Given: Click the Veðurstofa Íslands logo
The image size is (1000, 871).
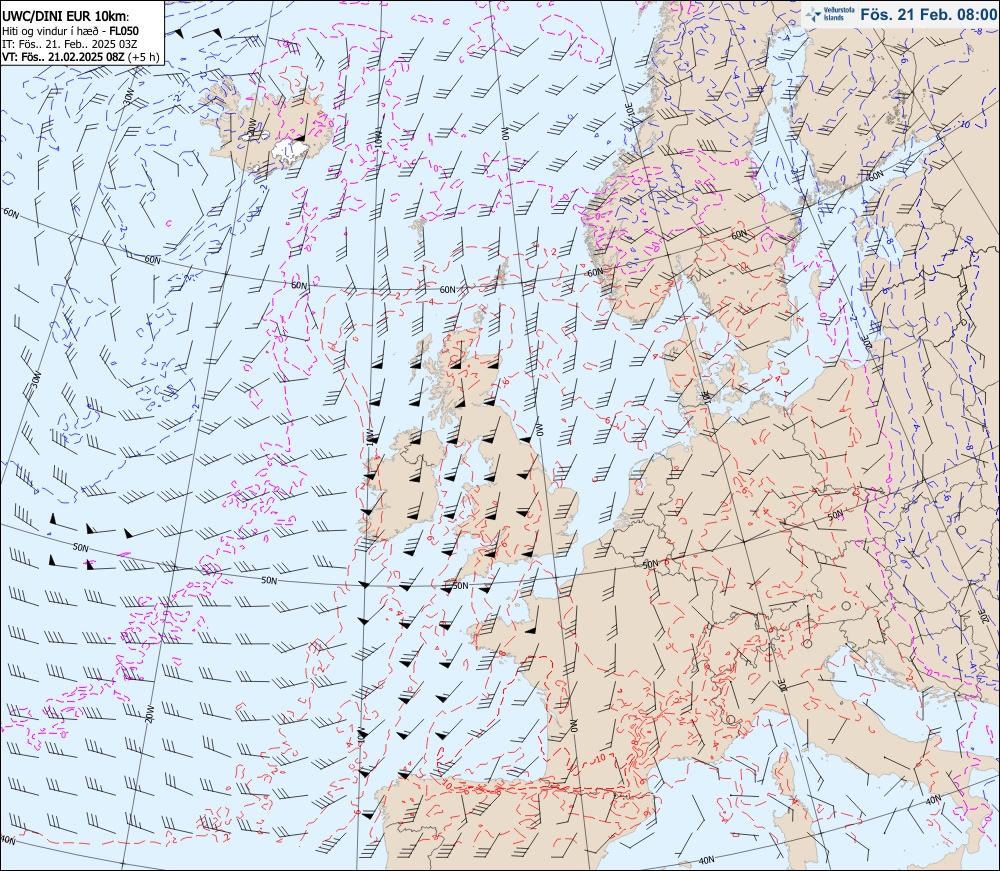Looking at the screenshot, I should point(828,14).
